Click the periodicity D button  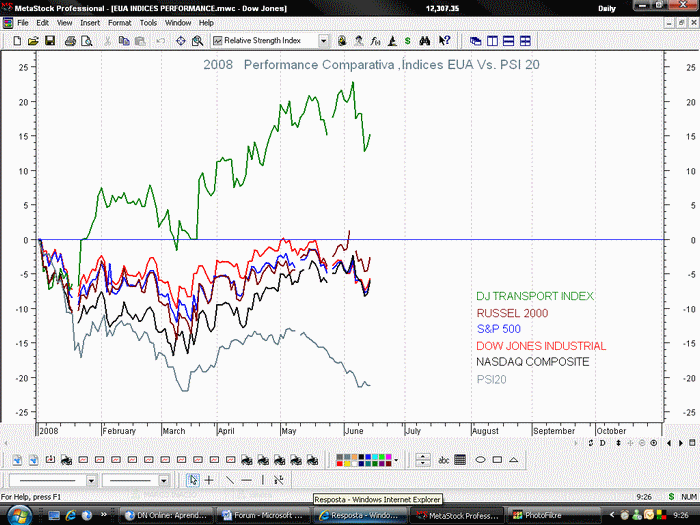[x=603, y=443]
